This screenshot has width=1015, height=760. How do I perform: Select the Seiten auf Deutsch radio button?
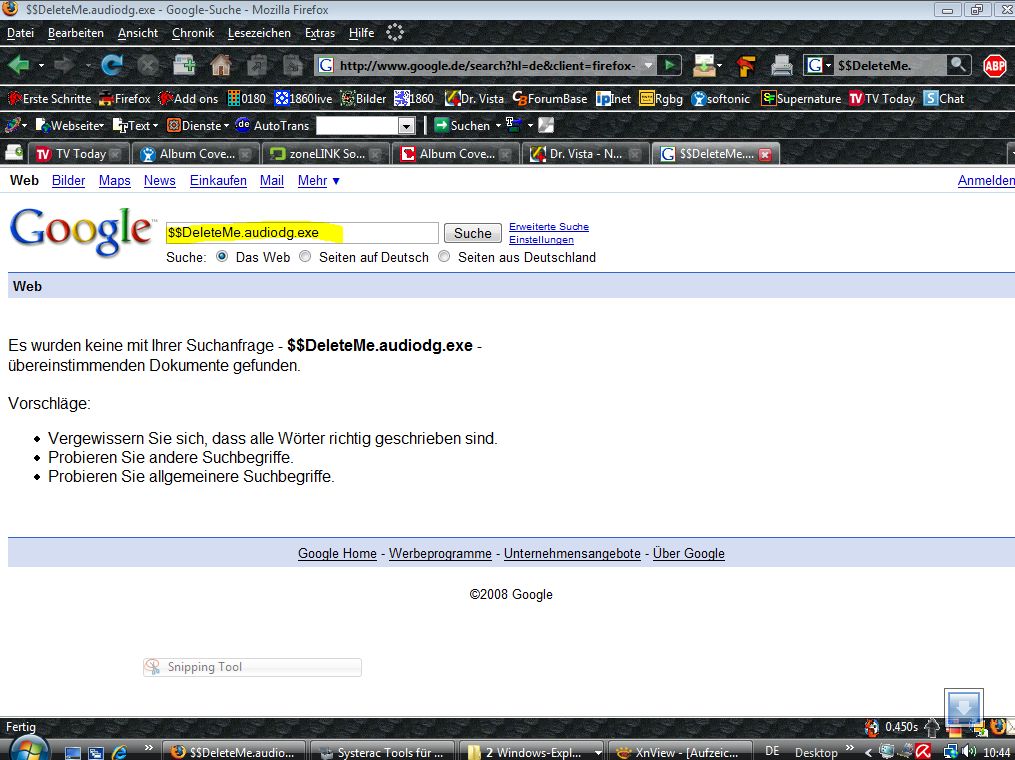(x=305, y=256)
